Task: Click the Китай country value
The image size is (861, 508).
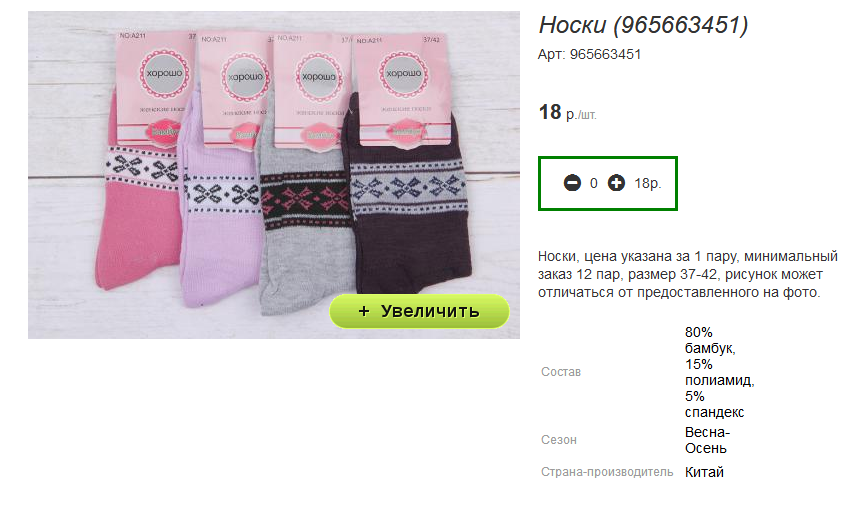Action: click(704, 472)
